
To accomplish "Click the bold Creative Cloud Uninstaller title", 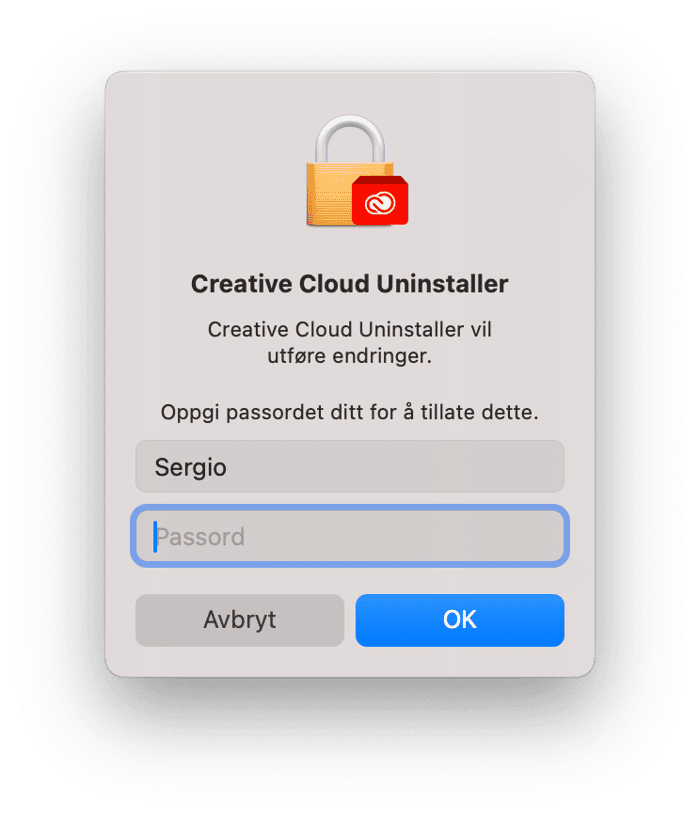I will coord(350,284).
